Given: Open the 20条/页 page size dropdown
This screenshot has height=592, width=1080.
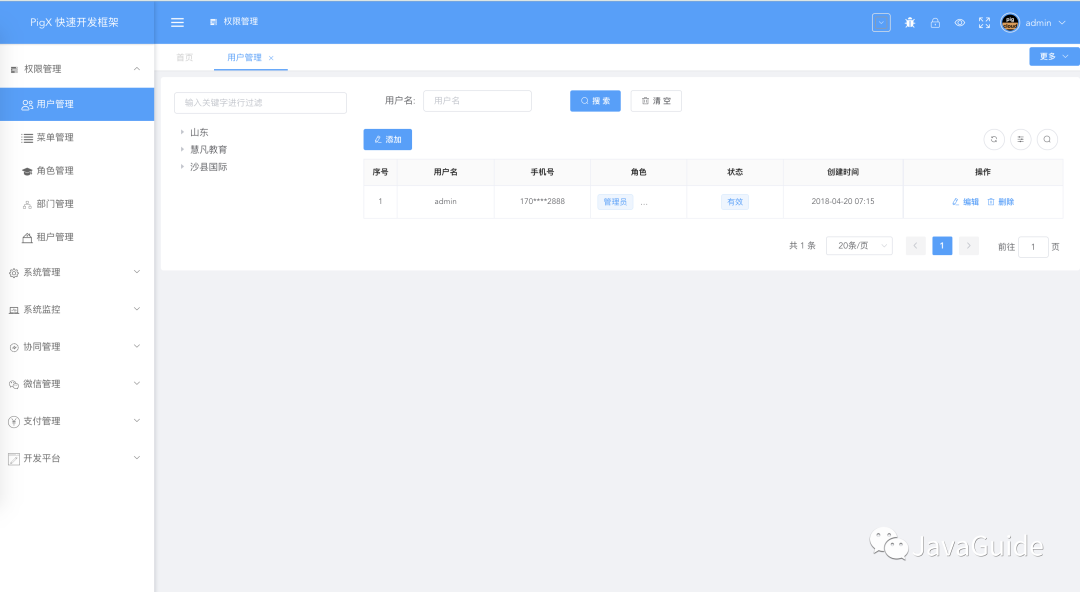Looking at the screenshot, I should tap(858, 245).
